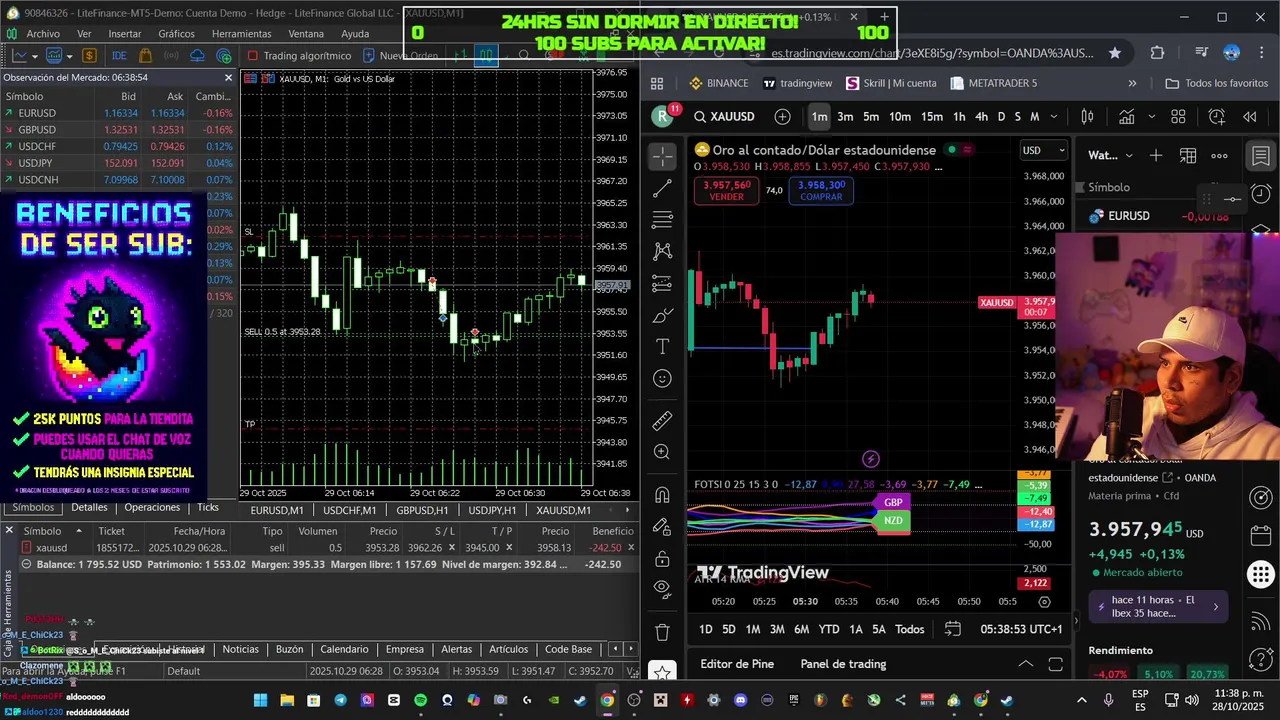Screen dimensions: 1280x720
Task: Click the trash remove objects icon
Action: (662, 632)
